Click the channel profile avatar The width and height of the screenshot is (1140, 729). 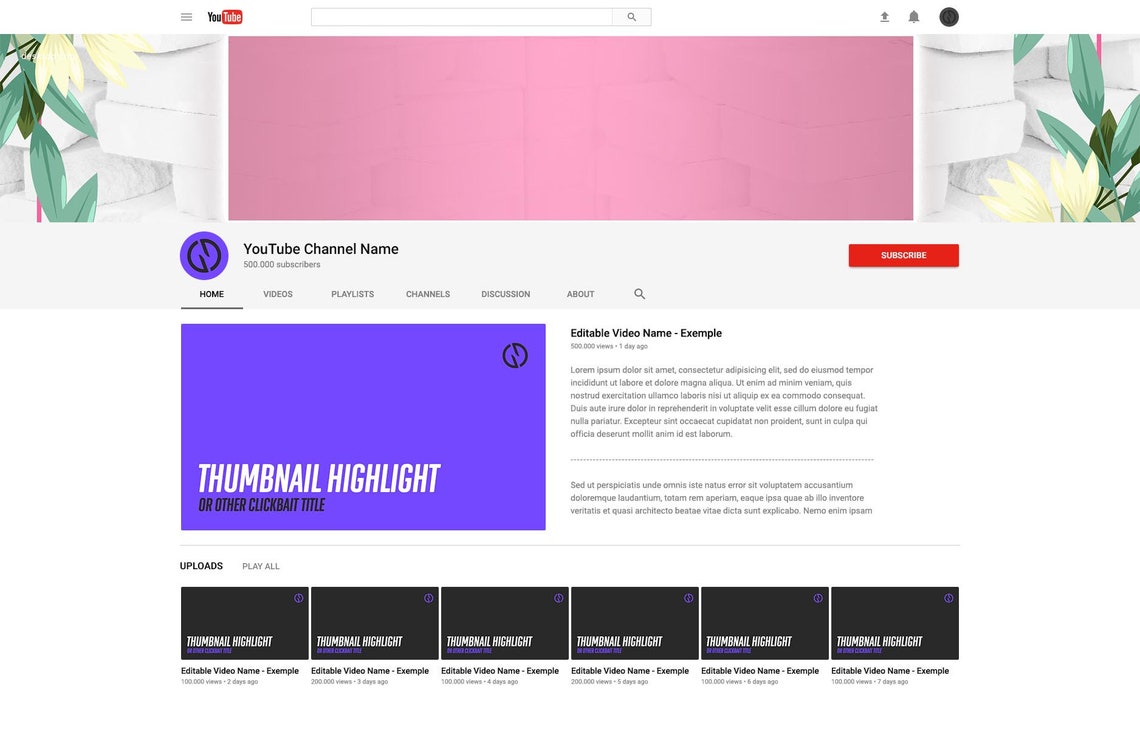click(x=204, y=253)
